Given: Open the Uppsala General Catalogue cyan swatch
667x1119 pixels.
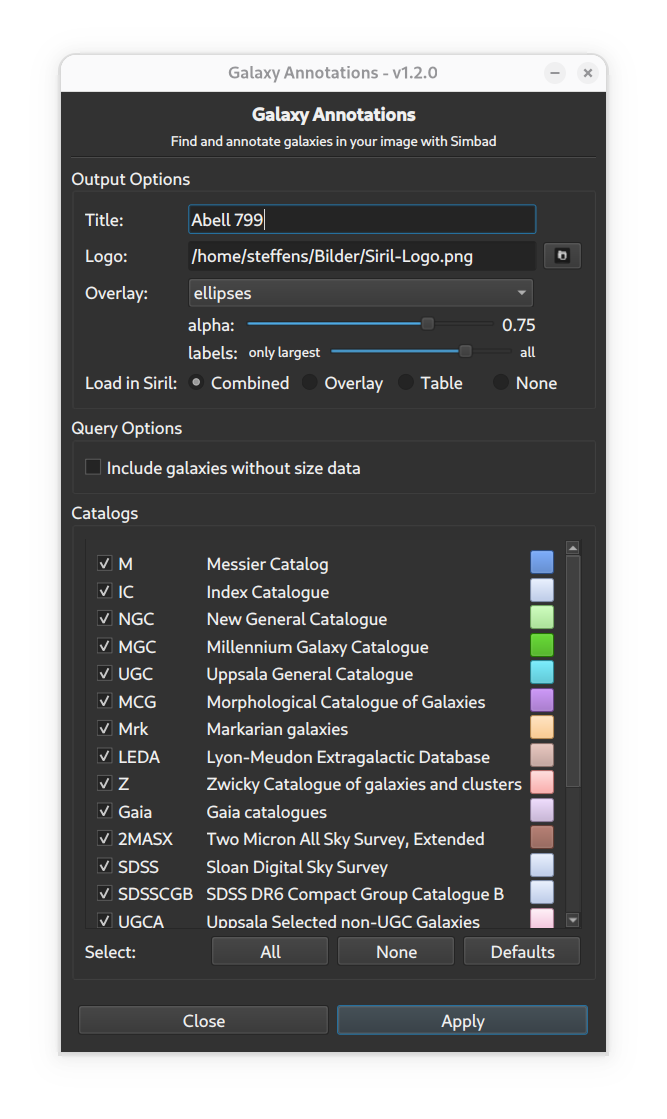Looking at the screenshot, I should [x=542, y=672].
